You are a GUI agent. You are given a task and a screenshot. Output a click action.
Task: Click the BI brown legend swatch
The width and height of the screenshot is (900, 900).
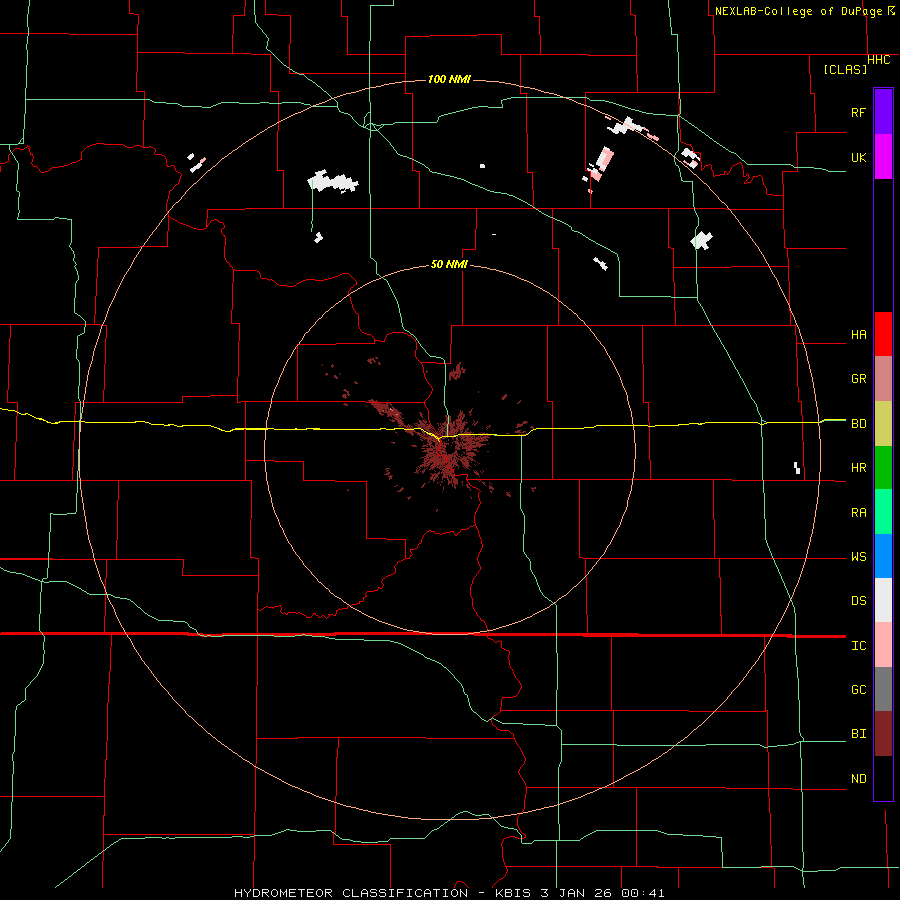pos(883,734)
